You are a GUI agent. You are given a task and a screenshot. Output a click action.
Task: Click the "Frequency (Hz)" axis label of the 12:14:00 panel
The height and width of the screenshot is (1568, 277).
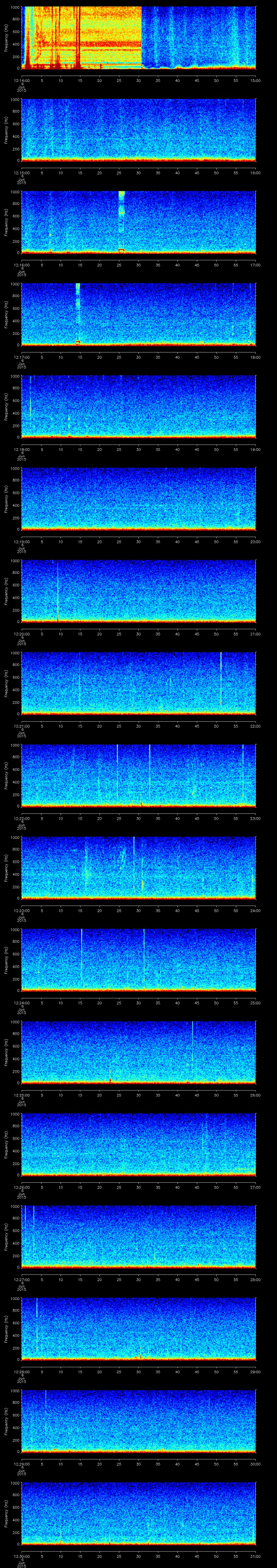6,38
